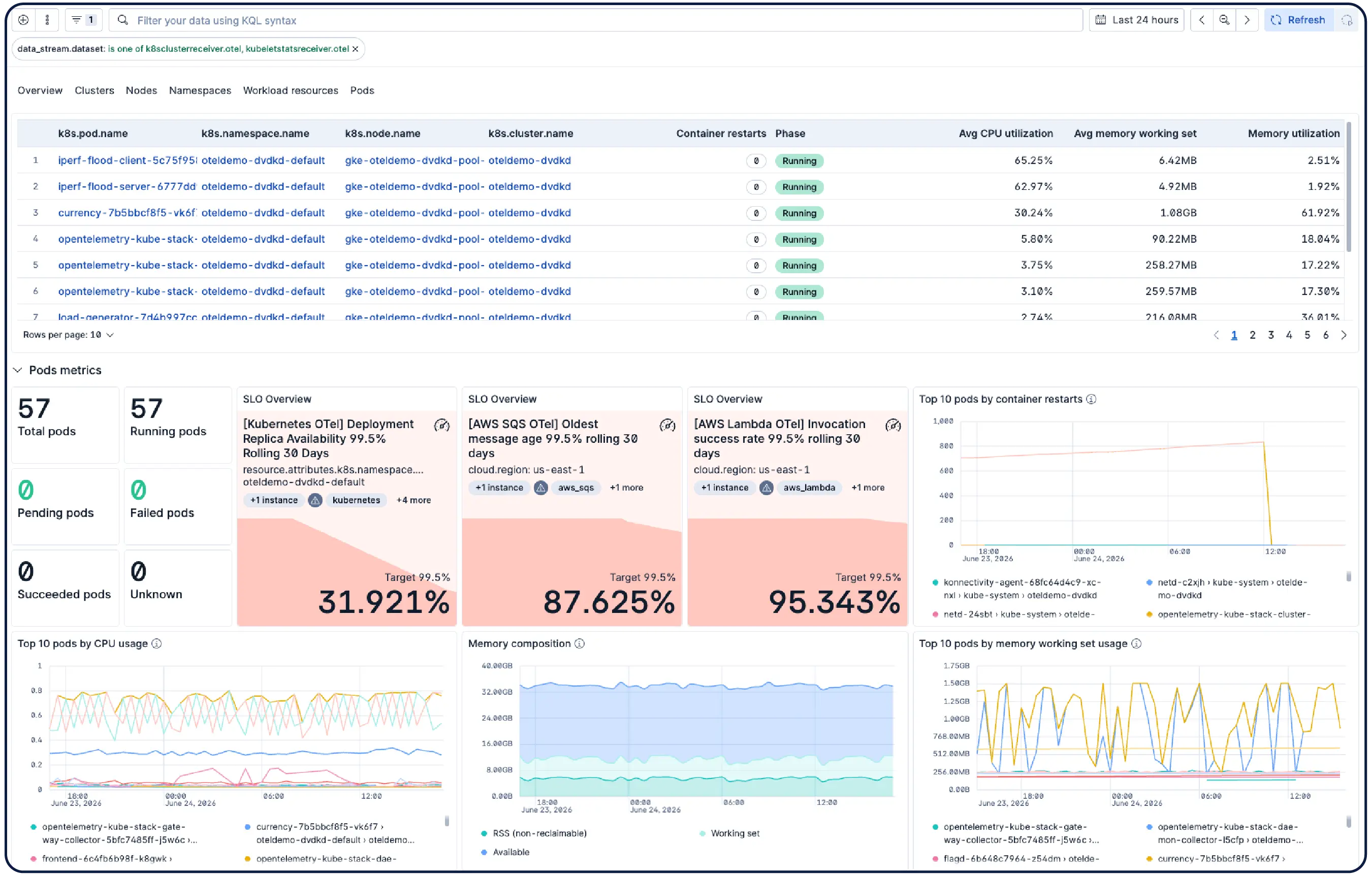
Task: Open the iperf-flood-server pod link
Action: coord(127,187)
